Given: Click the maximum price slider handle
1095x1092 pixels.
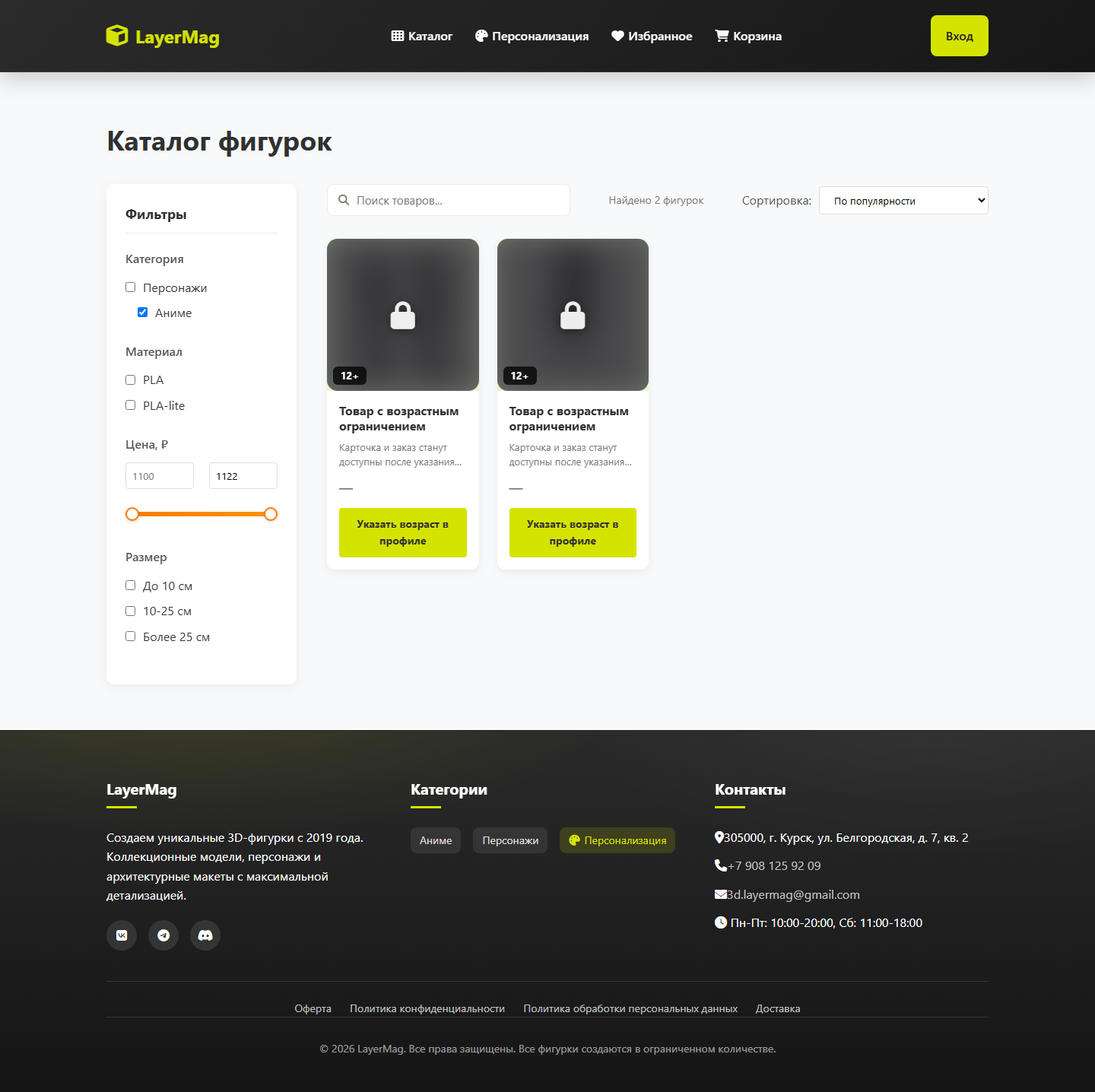Looking at the screenshot, I should (271, 514).
